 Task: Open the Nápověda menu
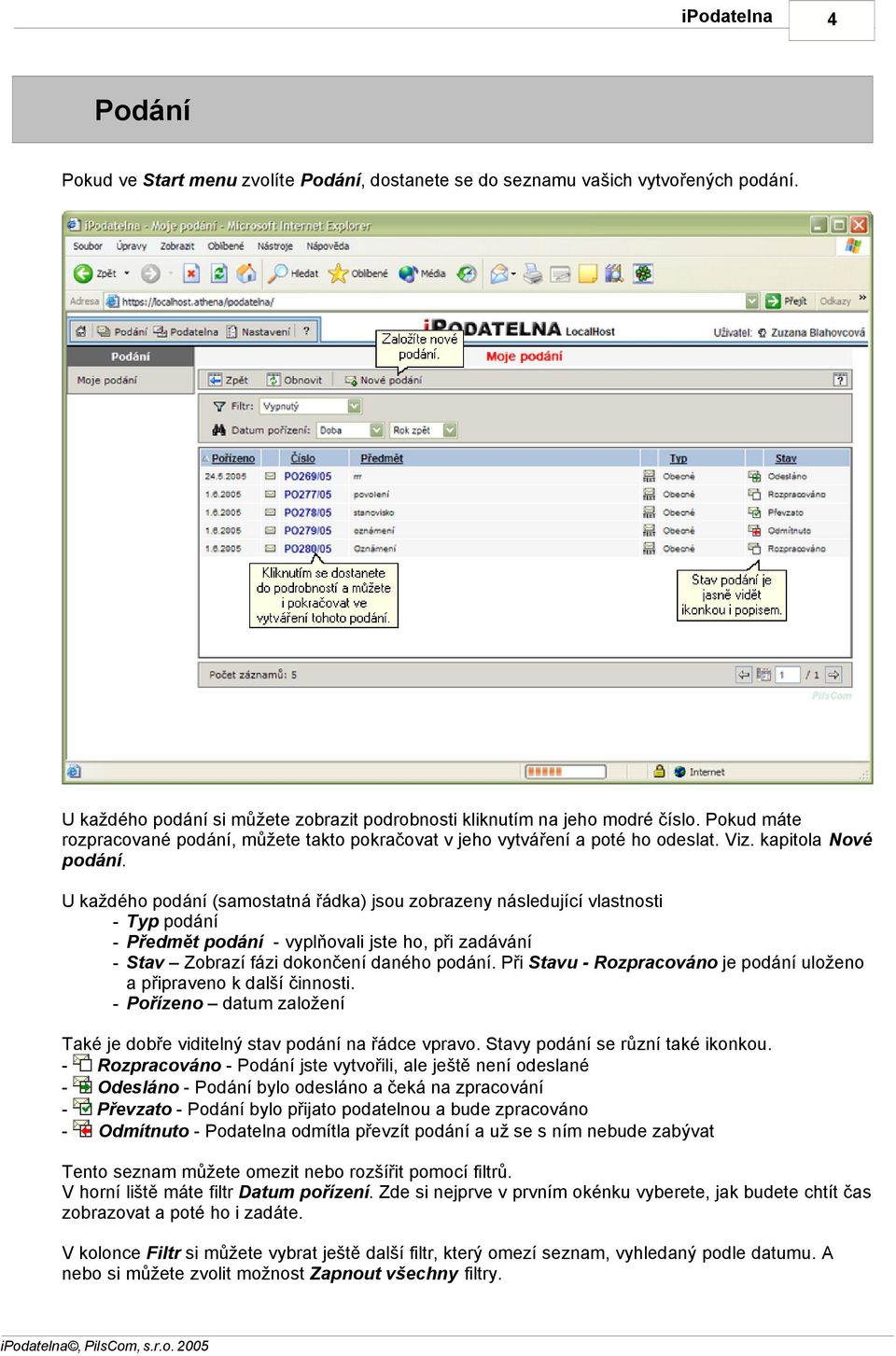328,246
